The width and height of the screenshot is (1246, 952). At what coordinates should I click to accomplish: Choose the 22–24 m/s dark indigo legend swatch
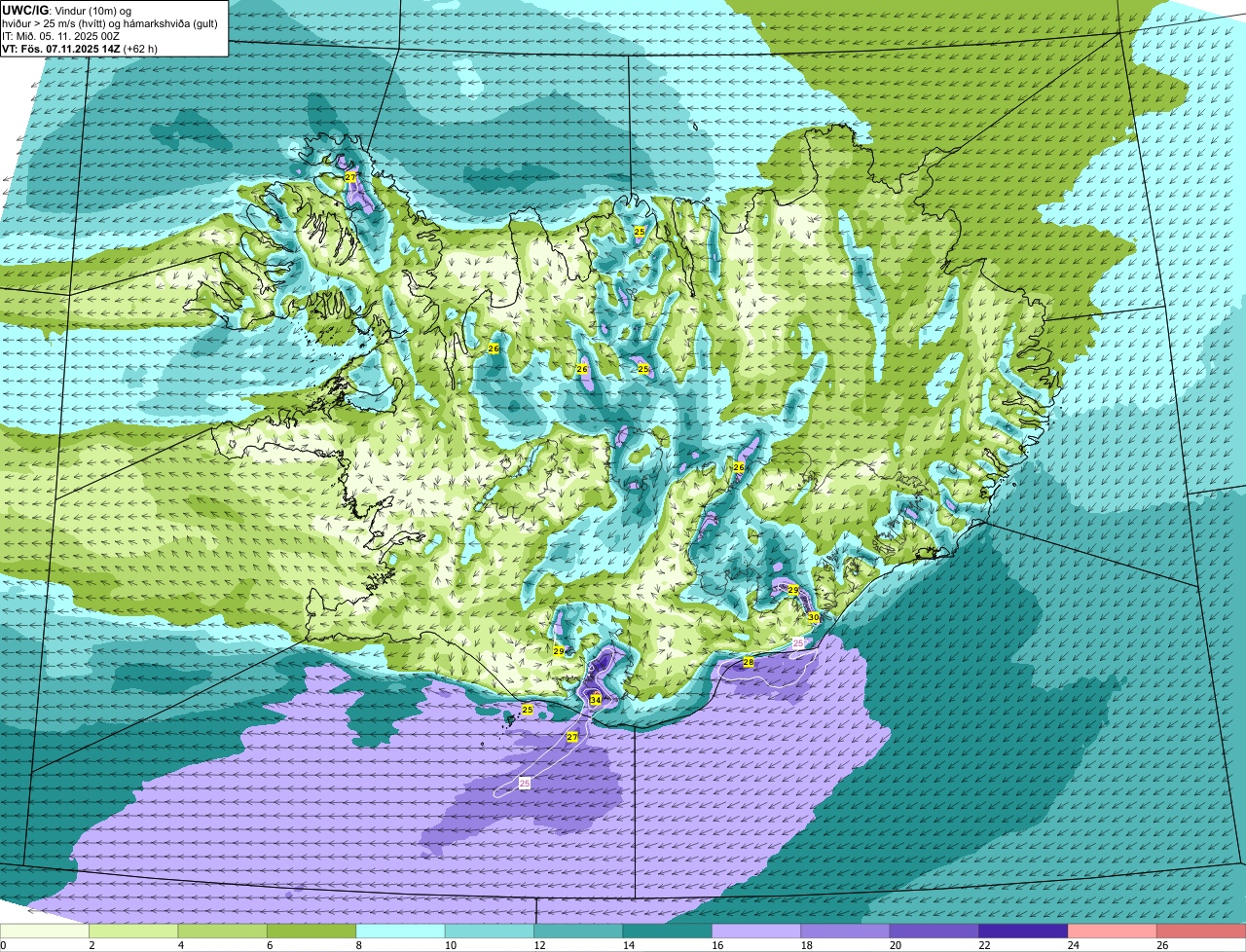1024,931
